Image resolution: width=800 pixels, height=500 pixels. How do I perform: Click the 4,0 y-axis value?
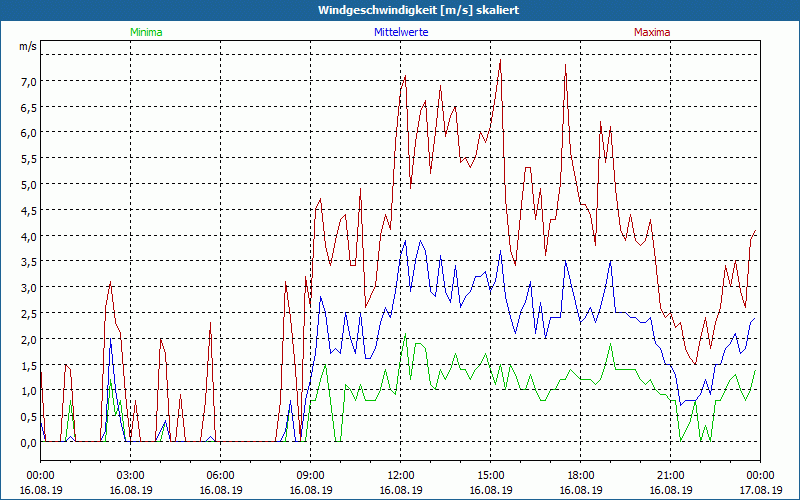coord(28,237)
